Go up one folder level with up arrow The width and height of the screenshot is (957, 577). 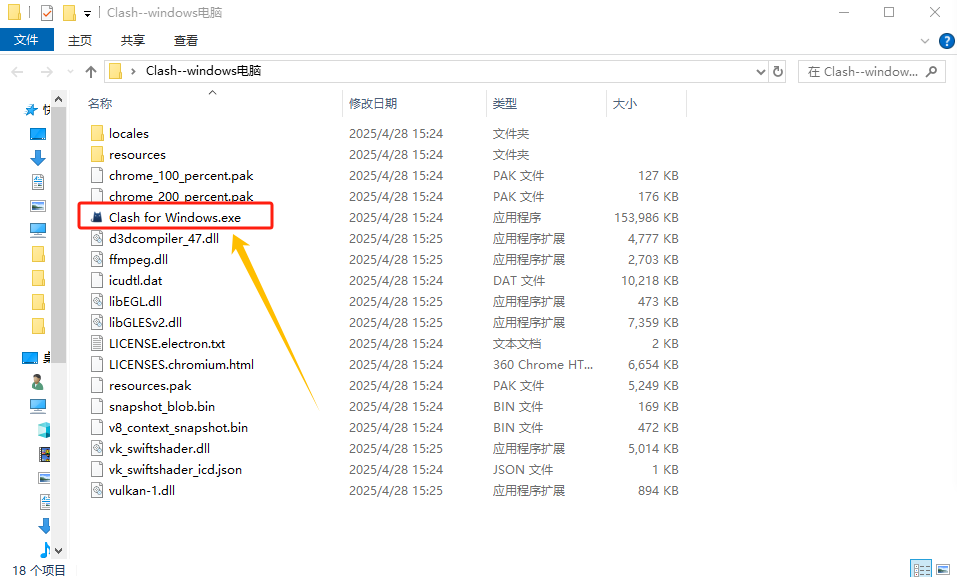[91, 72]
